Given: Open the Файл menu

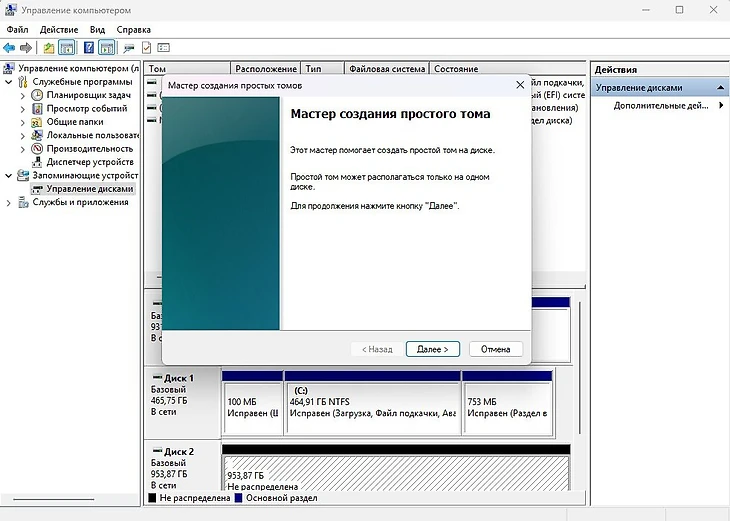Looking at the screenshot, I should (17, 30).
